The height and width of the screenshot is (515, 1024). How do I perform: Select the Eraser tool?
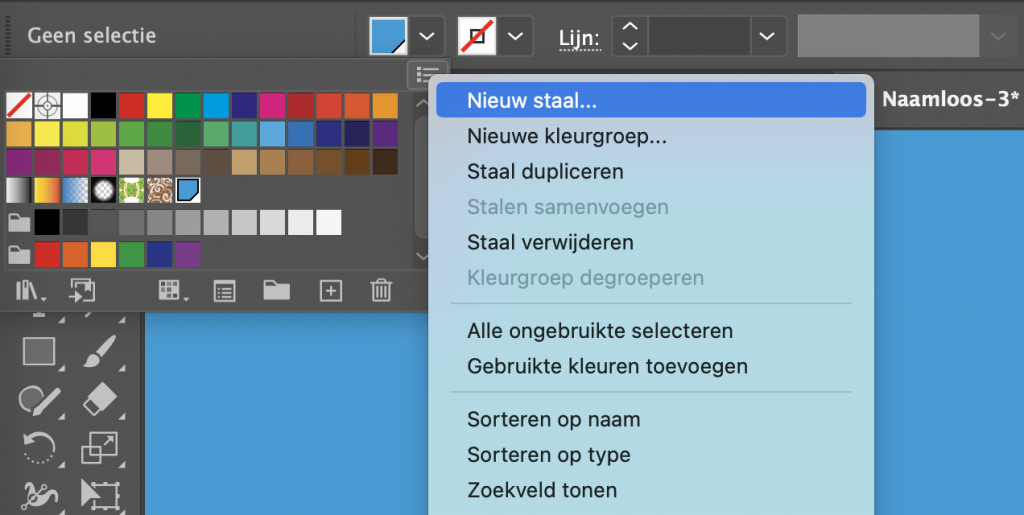pos(100,399)
